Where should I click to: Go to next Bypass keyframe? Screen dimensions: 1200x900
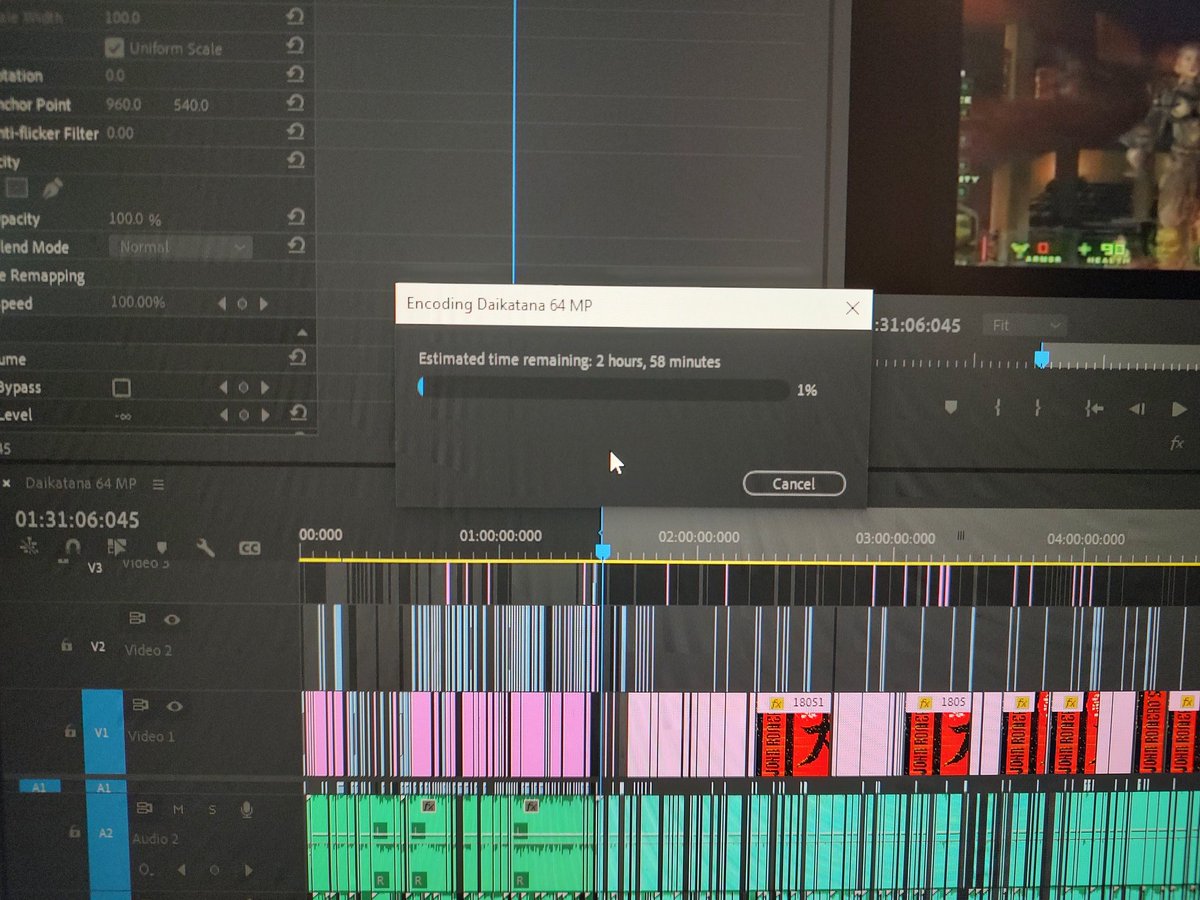[264, 387]
